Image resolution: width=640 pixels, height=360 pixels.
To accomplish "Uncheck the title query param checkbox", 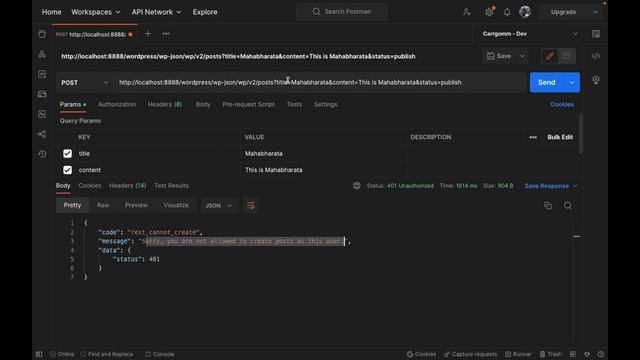I will [x=67, y=153].
